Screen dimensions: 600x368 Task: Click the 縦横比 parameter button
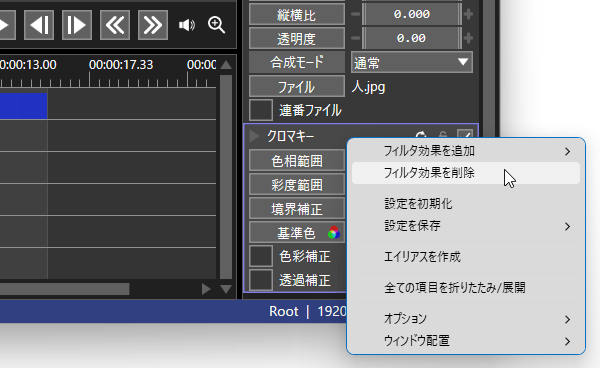coord(297,15)
